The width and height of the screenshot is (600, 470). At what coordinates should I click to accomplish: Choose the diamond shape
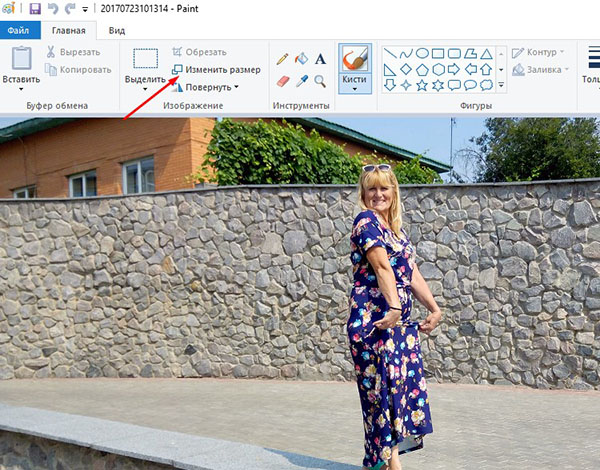coord(406,69)
